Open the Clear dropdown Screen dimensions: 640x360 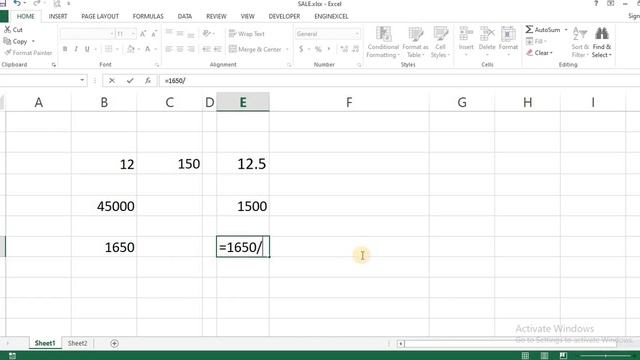[540, 53]
